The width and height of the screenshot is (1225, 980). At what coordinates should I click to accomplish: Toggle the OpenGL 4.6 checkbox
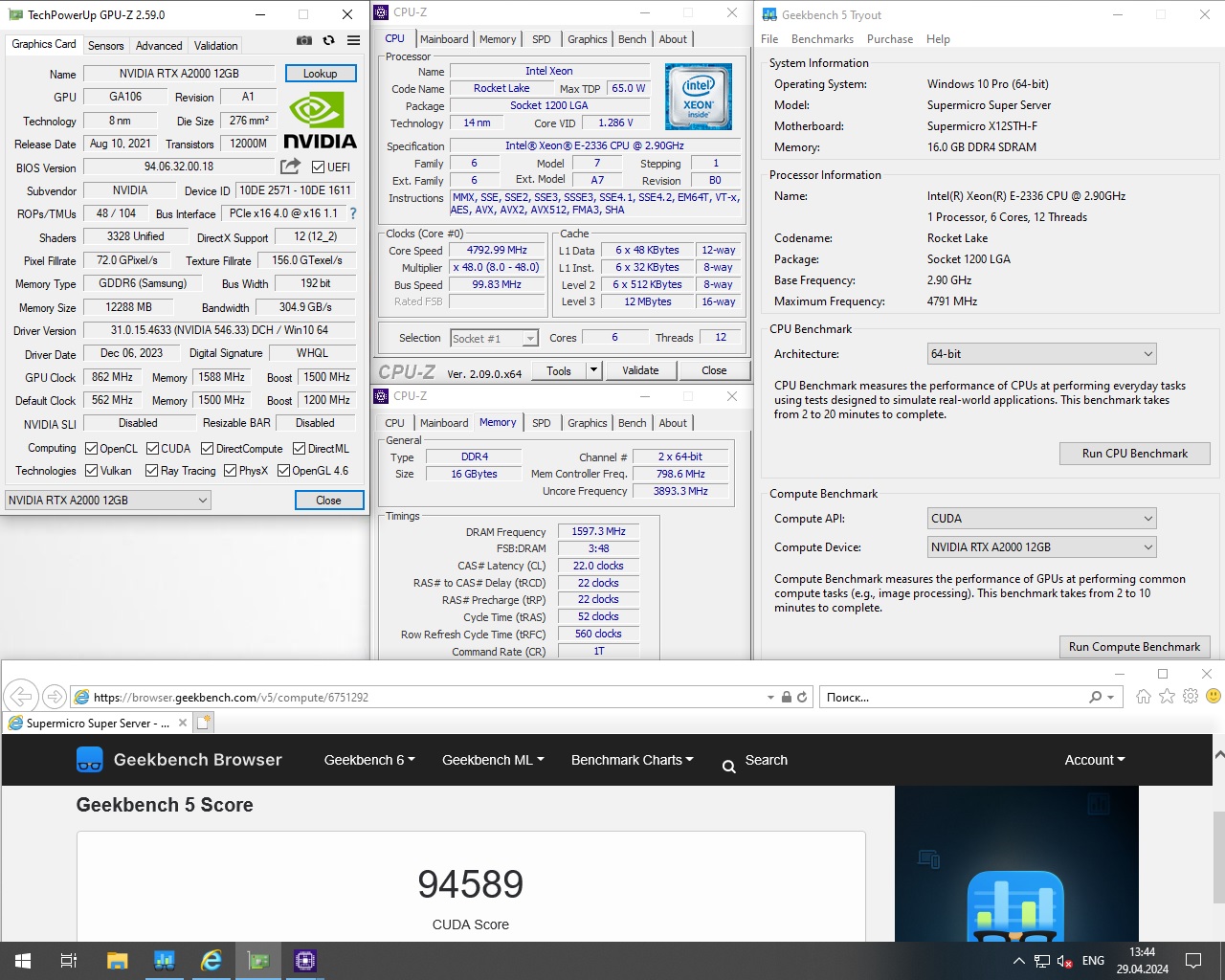point(283,471)
